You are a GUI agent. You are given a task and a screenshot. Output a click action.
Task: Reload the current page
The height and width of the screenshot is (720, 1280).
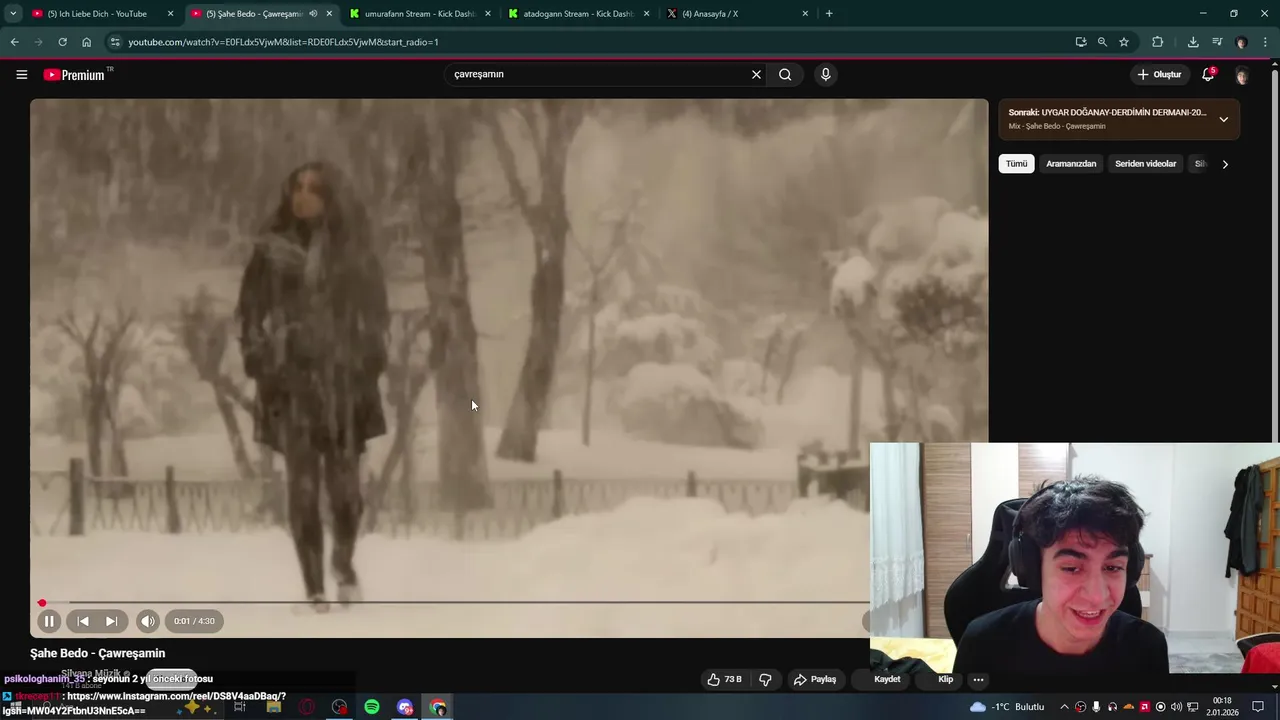point(62,42)
